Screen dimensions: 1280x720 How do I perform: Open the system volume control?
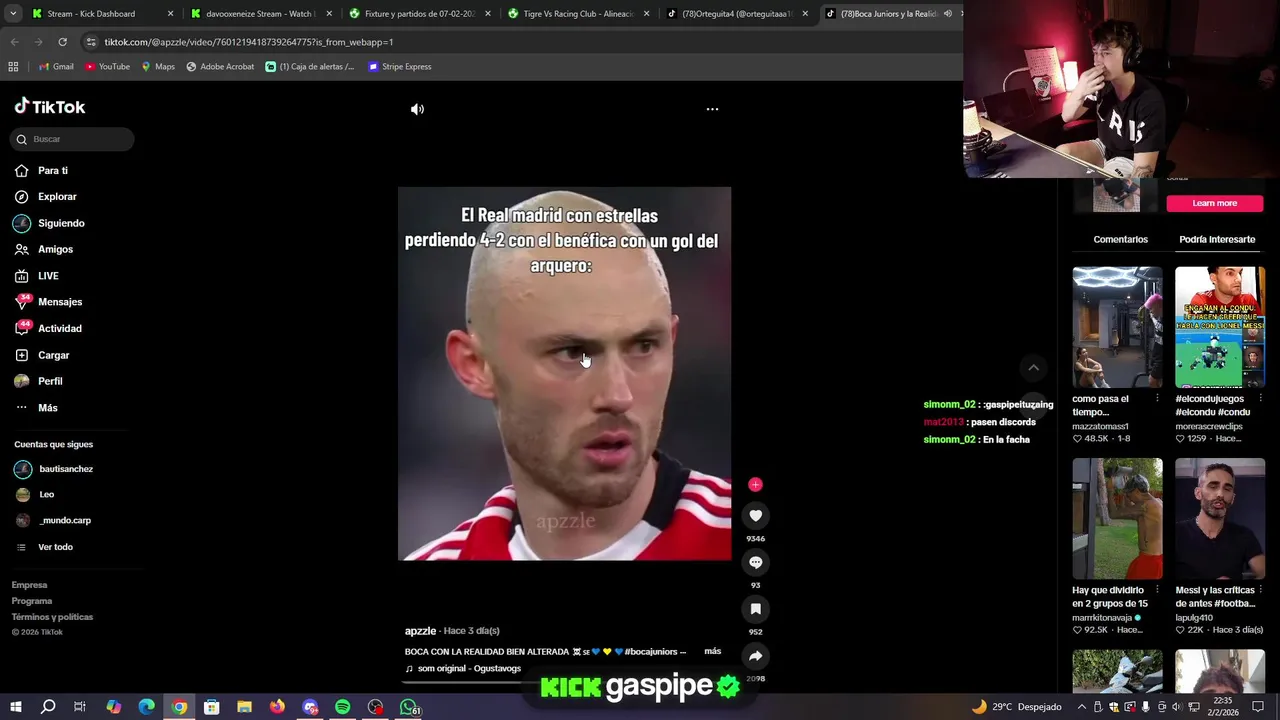pyautogui.click(x=1176, y=707)
